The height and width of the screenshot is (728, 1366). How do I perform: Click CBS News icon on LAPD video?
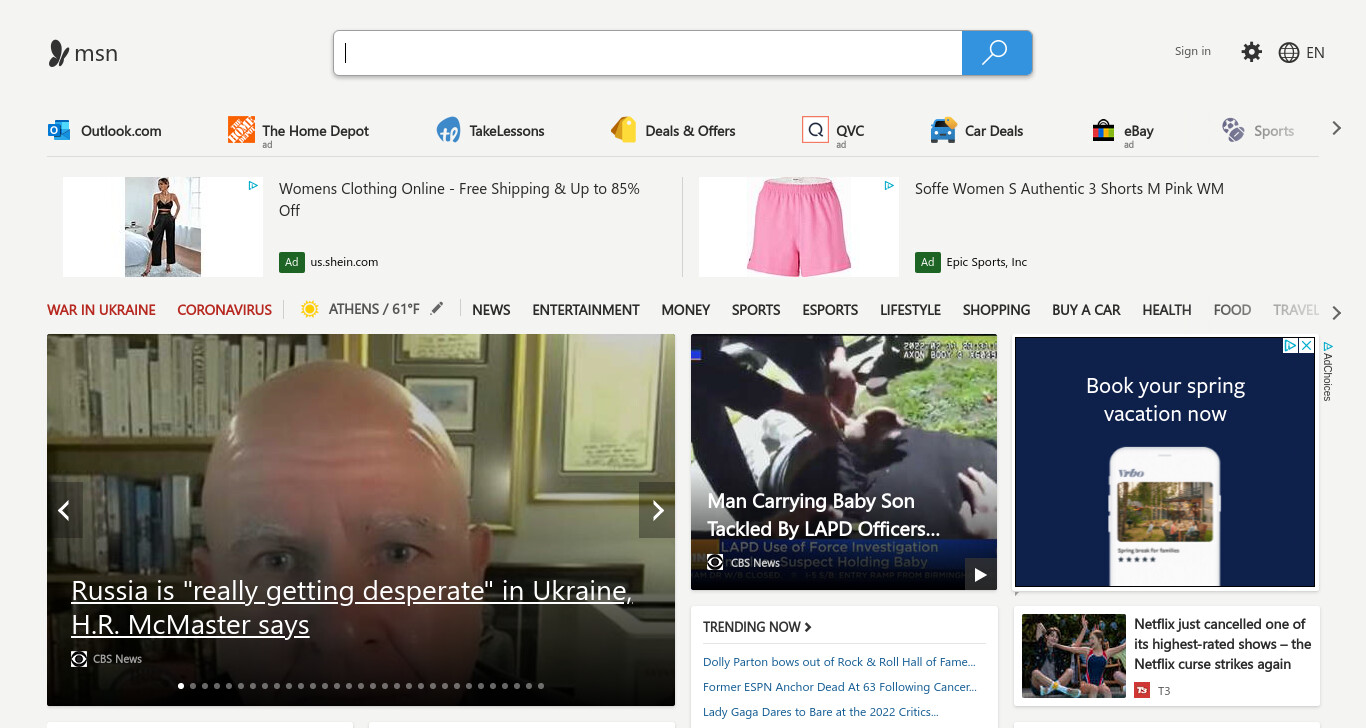[715, 563]
